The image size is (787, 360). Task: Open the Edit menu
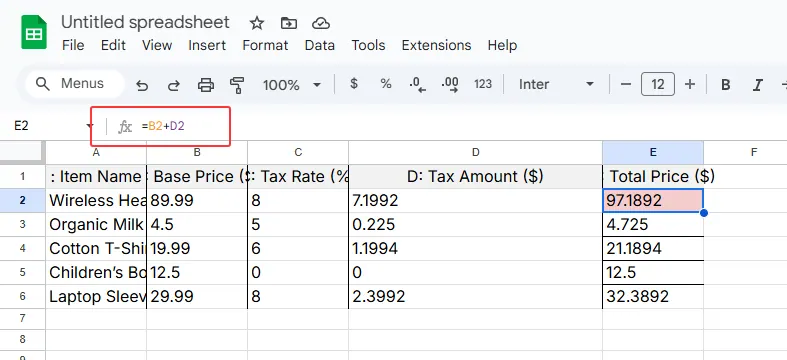point(113,45)
